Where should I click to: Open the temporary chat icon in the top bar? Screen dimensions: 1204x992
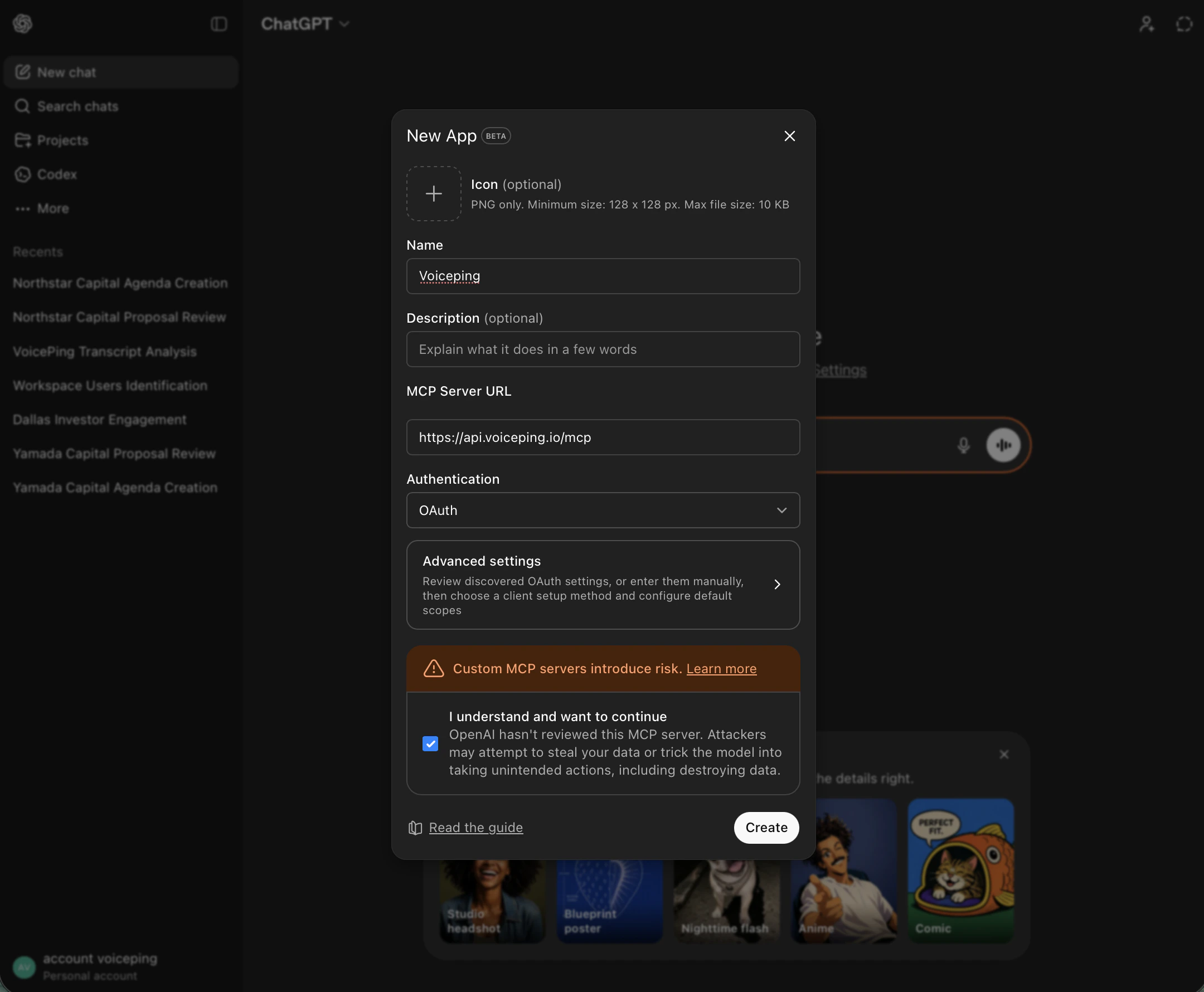pyautogui.click(x=1183, y=24)
